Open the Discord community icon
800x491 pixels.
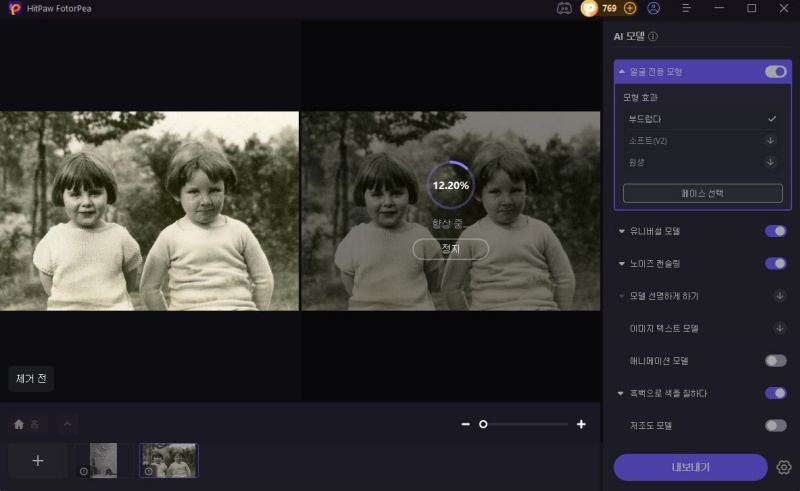point(565,8)
